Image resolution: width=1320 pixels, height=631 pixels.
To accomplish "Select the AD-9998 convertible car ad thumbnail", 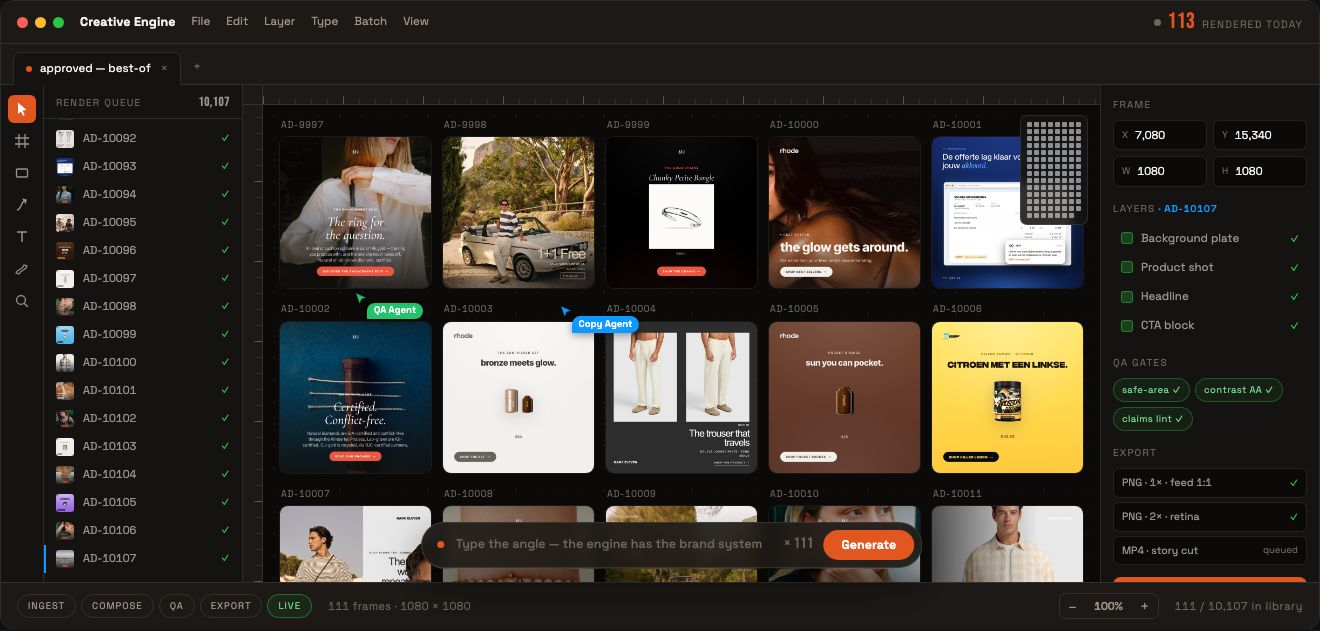I will [x=518, y=212].
